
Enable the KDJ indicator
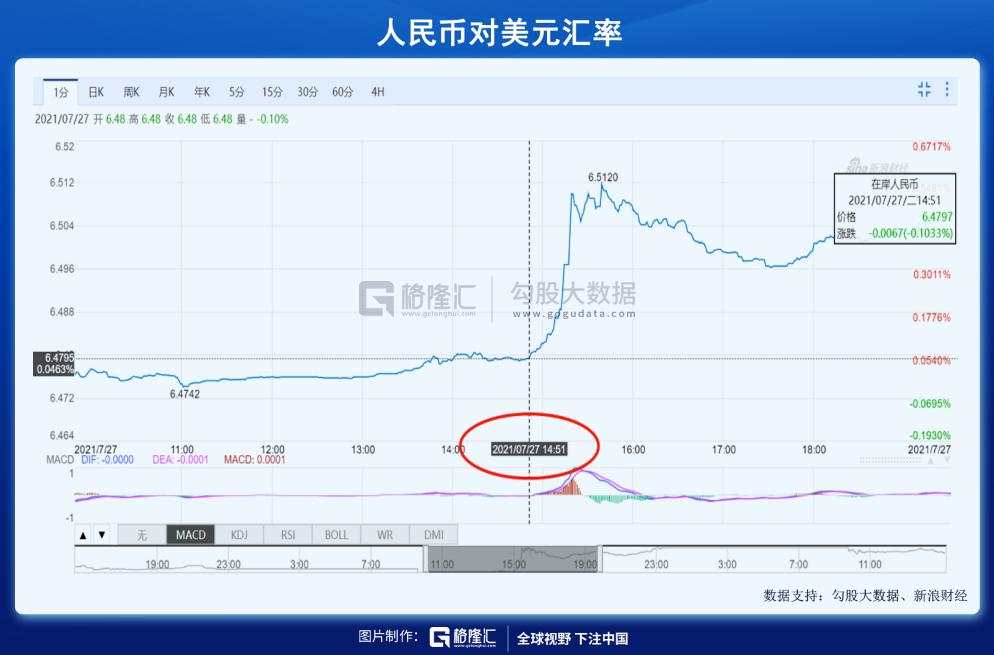click(239, 535)
